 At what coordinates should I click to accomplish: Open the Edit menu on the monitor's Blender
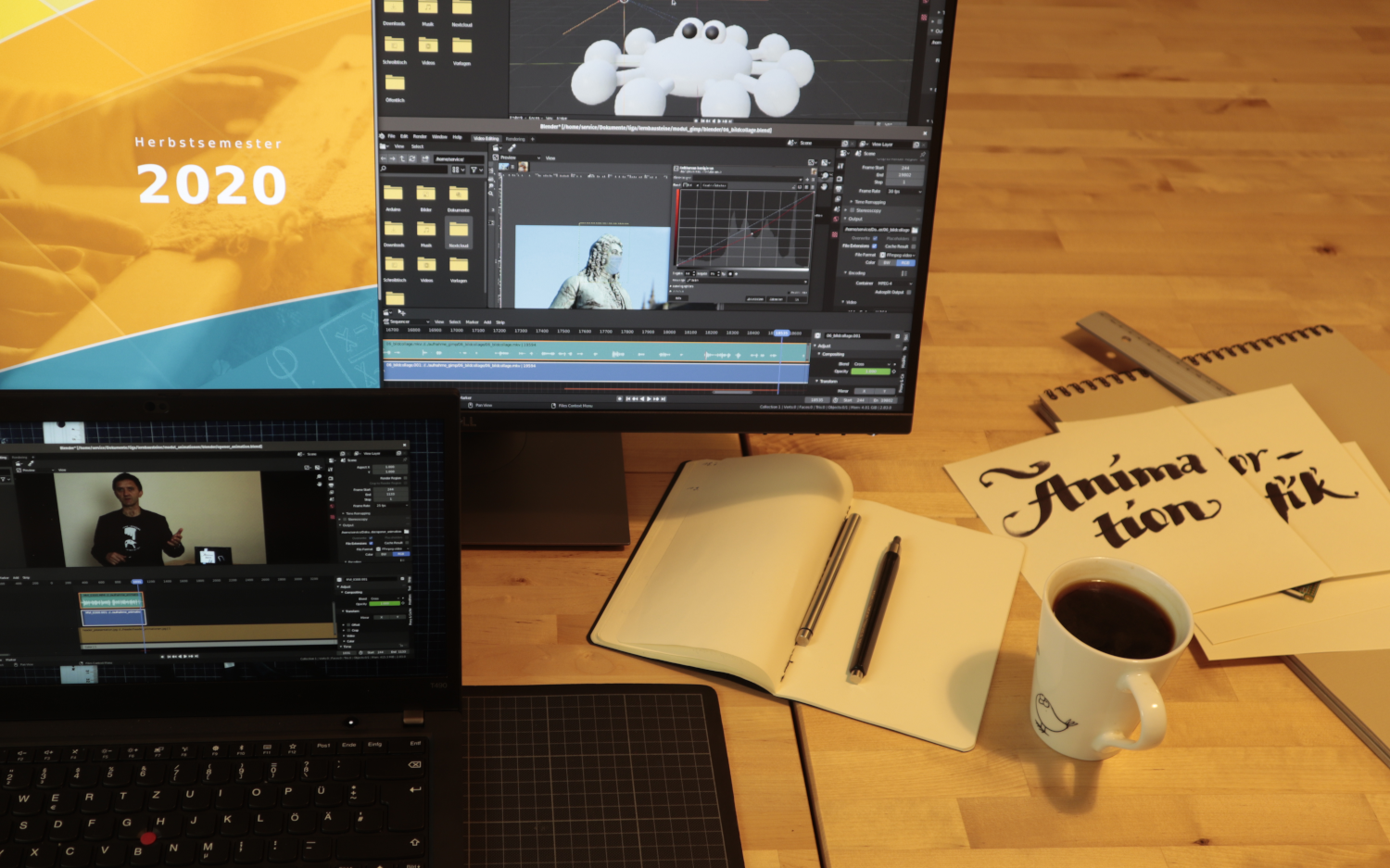coord(404,136)
